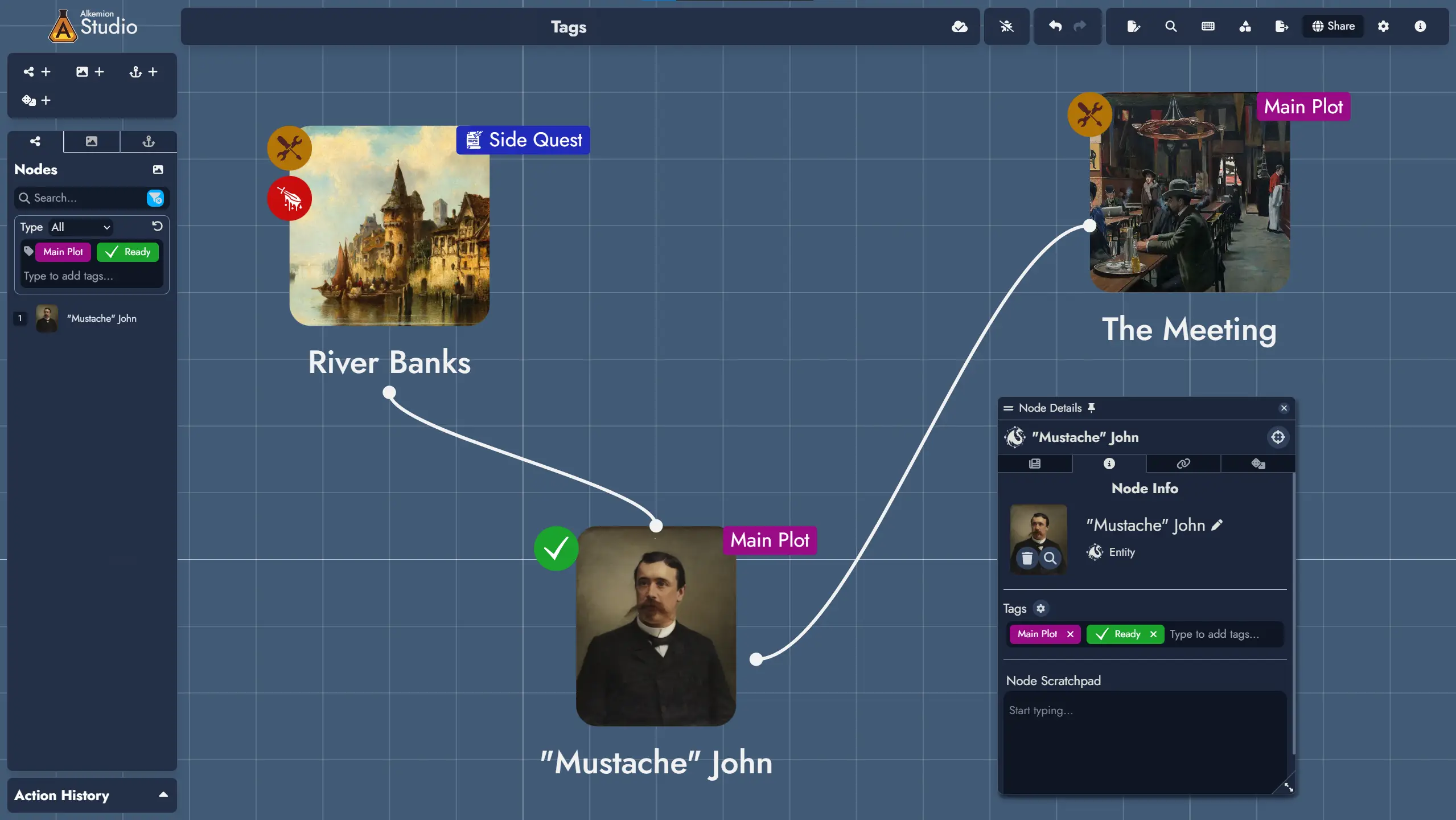Open the keyboard shortcuts panel
1456x820 pixels.
coord(1208,26)
